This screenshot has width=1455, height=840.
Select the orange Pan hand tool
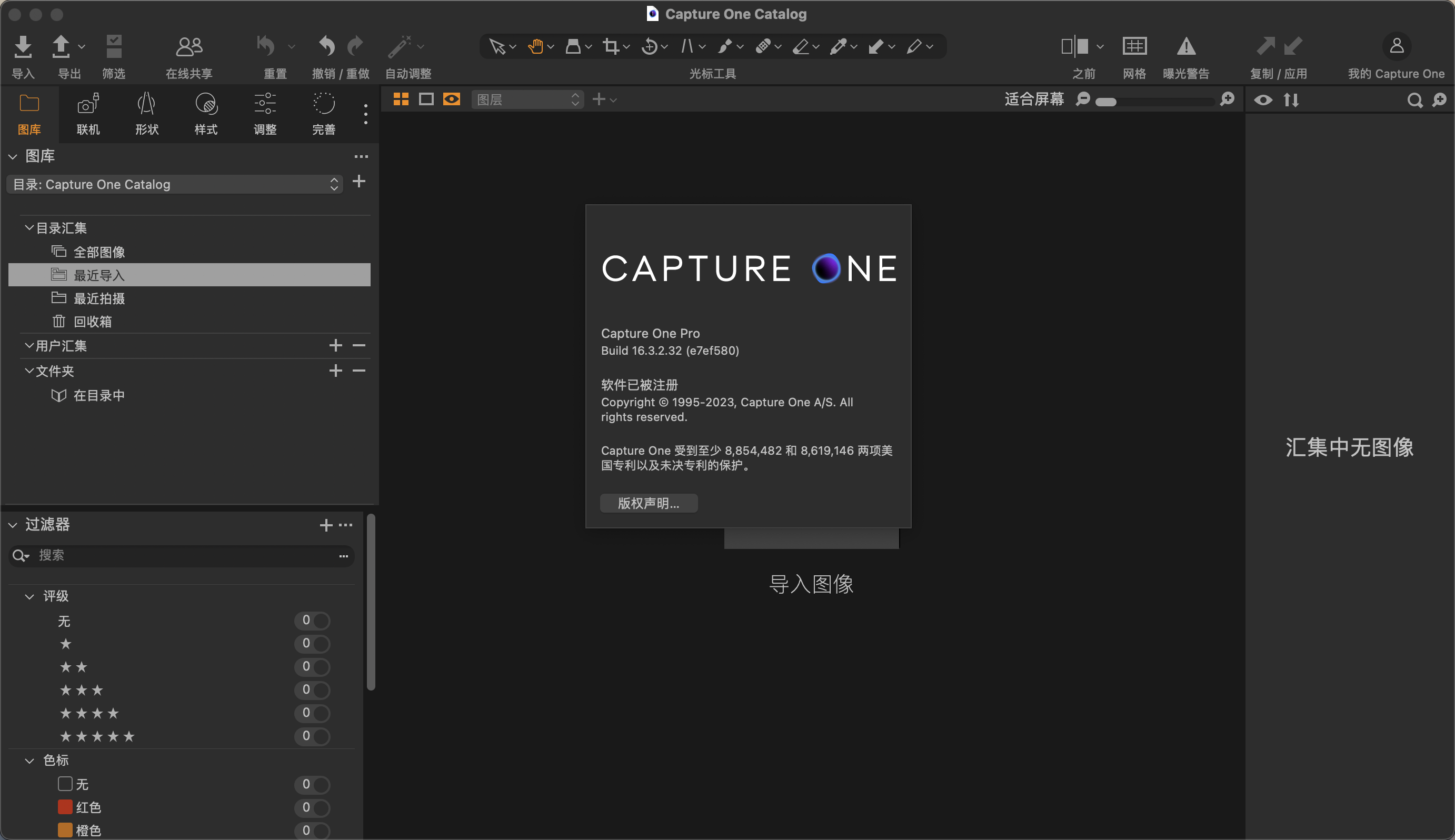tap(535, 46)
